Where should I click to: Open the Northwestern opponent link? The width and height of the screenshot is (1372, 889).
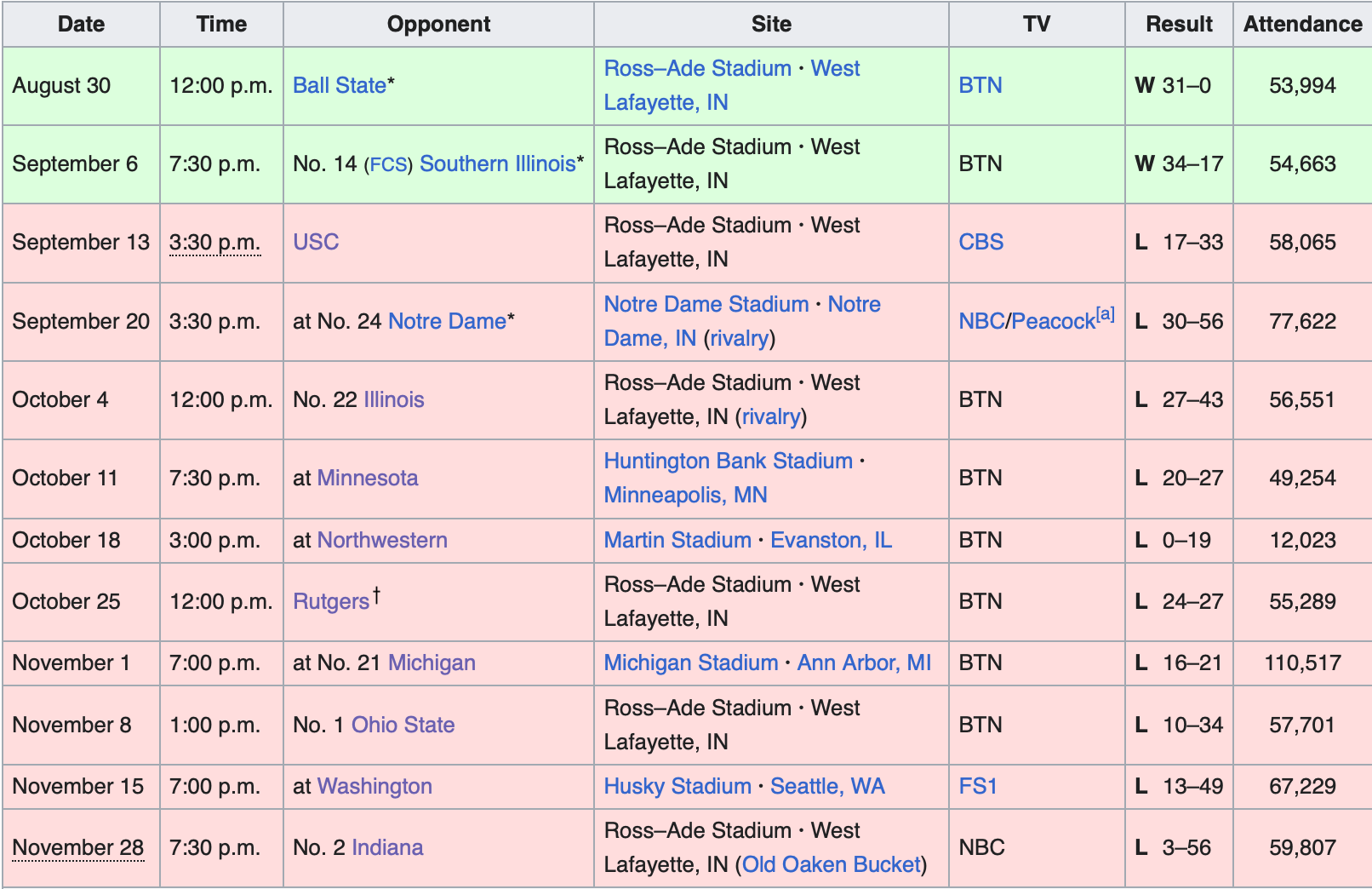click(x=382, y=540)
